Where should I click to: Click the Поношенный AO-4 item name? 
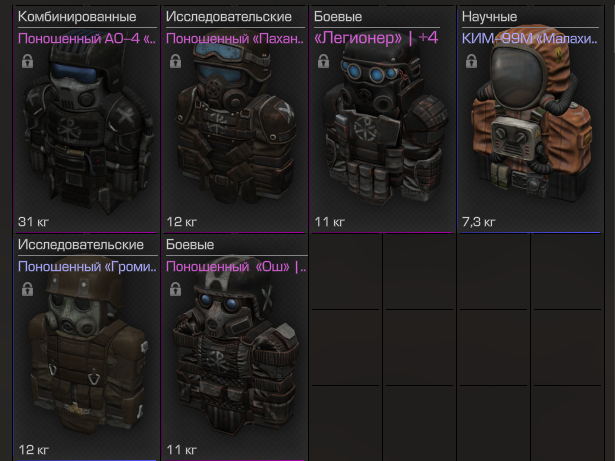point(87,38)
